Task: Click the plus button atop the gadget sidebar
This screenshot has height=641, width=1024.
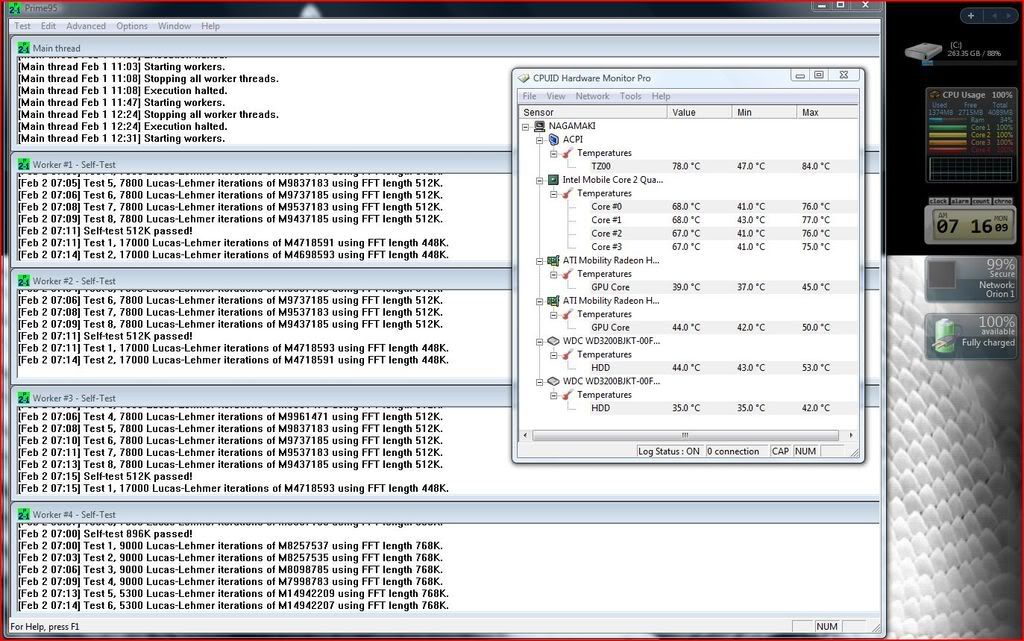Action: point(970,16)
